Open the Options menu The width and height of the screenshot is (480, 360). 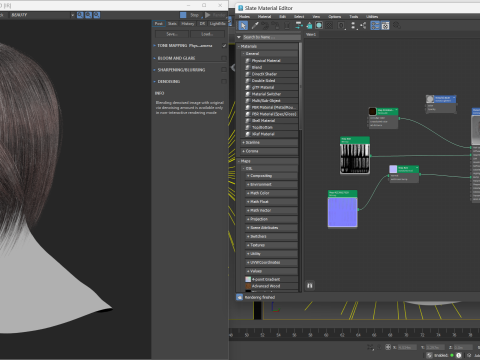[335, 17]
